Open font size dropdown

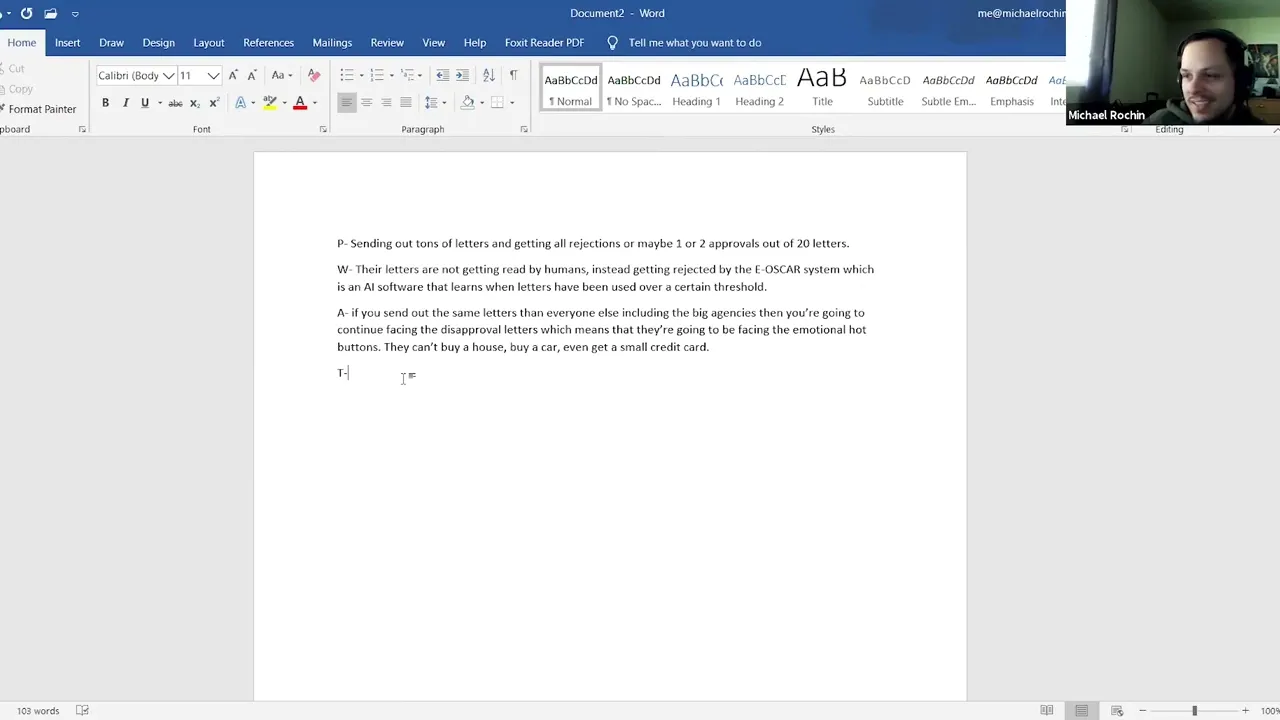point(213,76)
